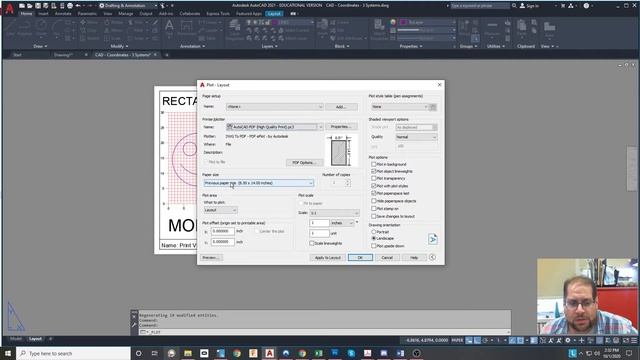
Task: Click the Plot printer icon in quick access
Action: coord(70,6)
